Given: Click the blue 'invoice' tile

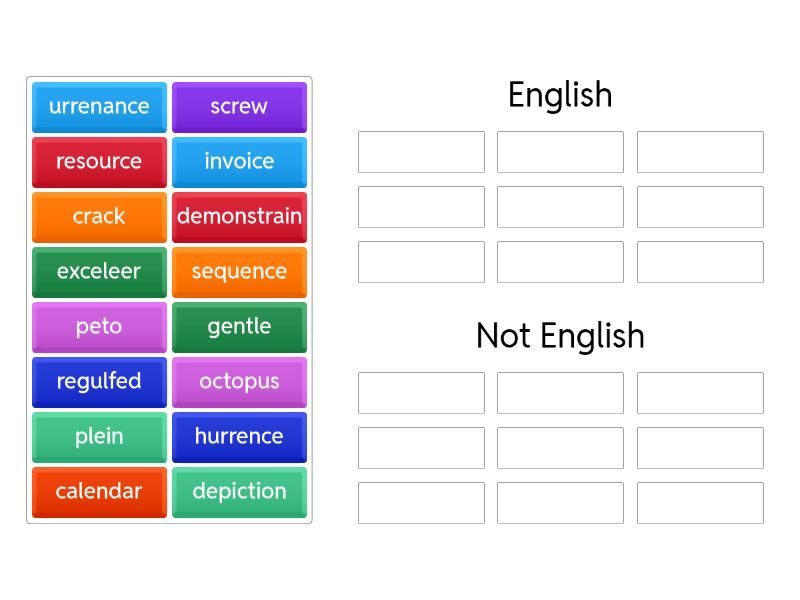Looking at the screenshot, I should [239, 162].
